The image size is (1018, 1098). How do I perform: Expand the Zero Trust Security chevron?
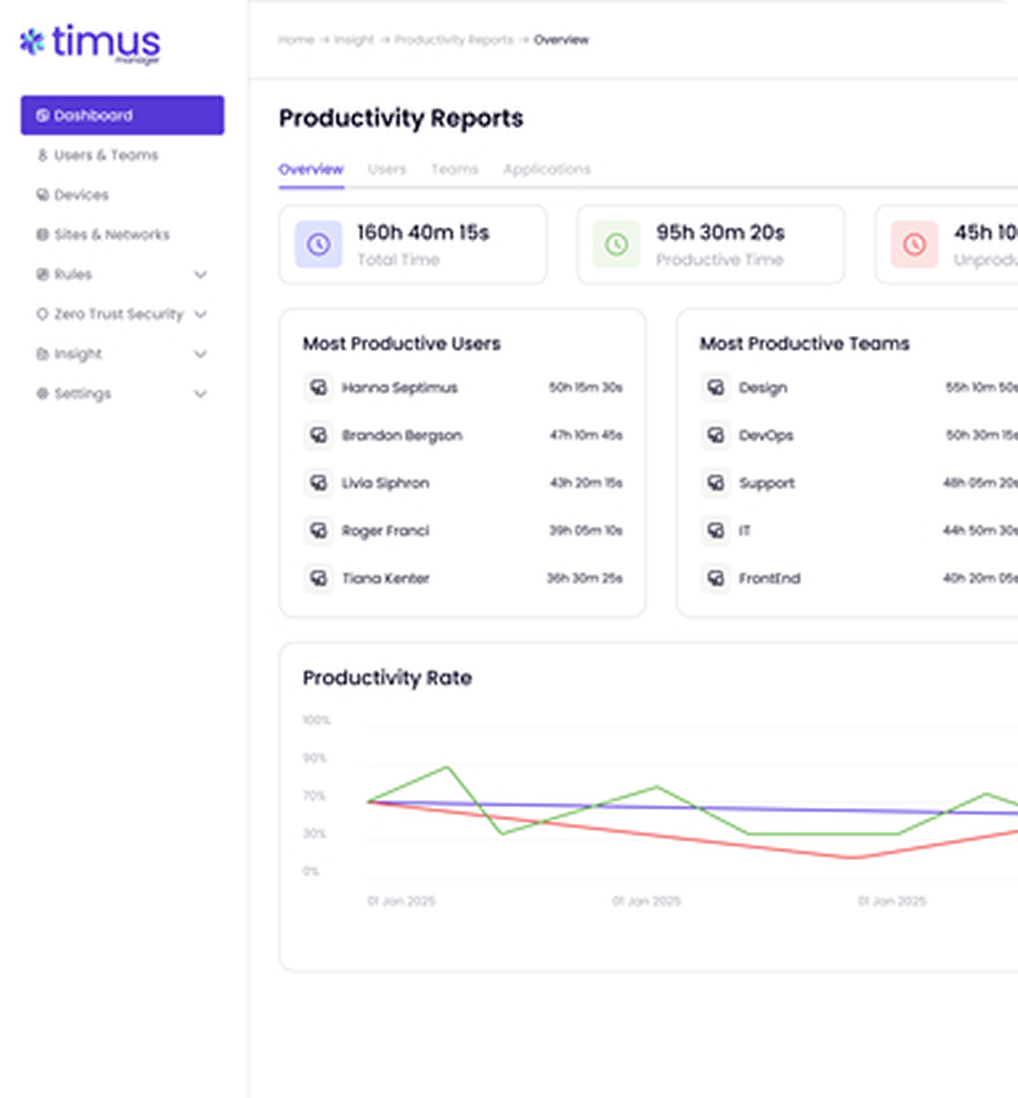tap(200, 314)
